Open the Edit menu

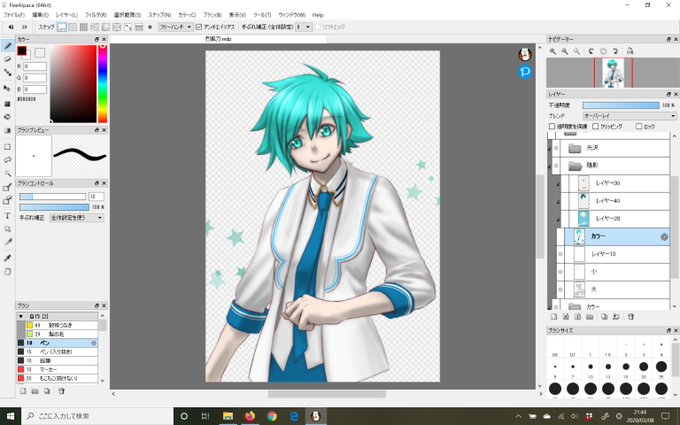point(40,15)
